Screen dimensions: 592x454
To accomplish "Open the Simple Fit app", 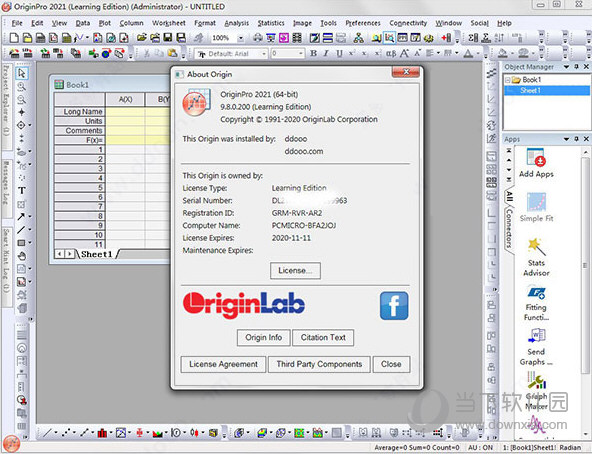I will coord(536,207).
